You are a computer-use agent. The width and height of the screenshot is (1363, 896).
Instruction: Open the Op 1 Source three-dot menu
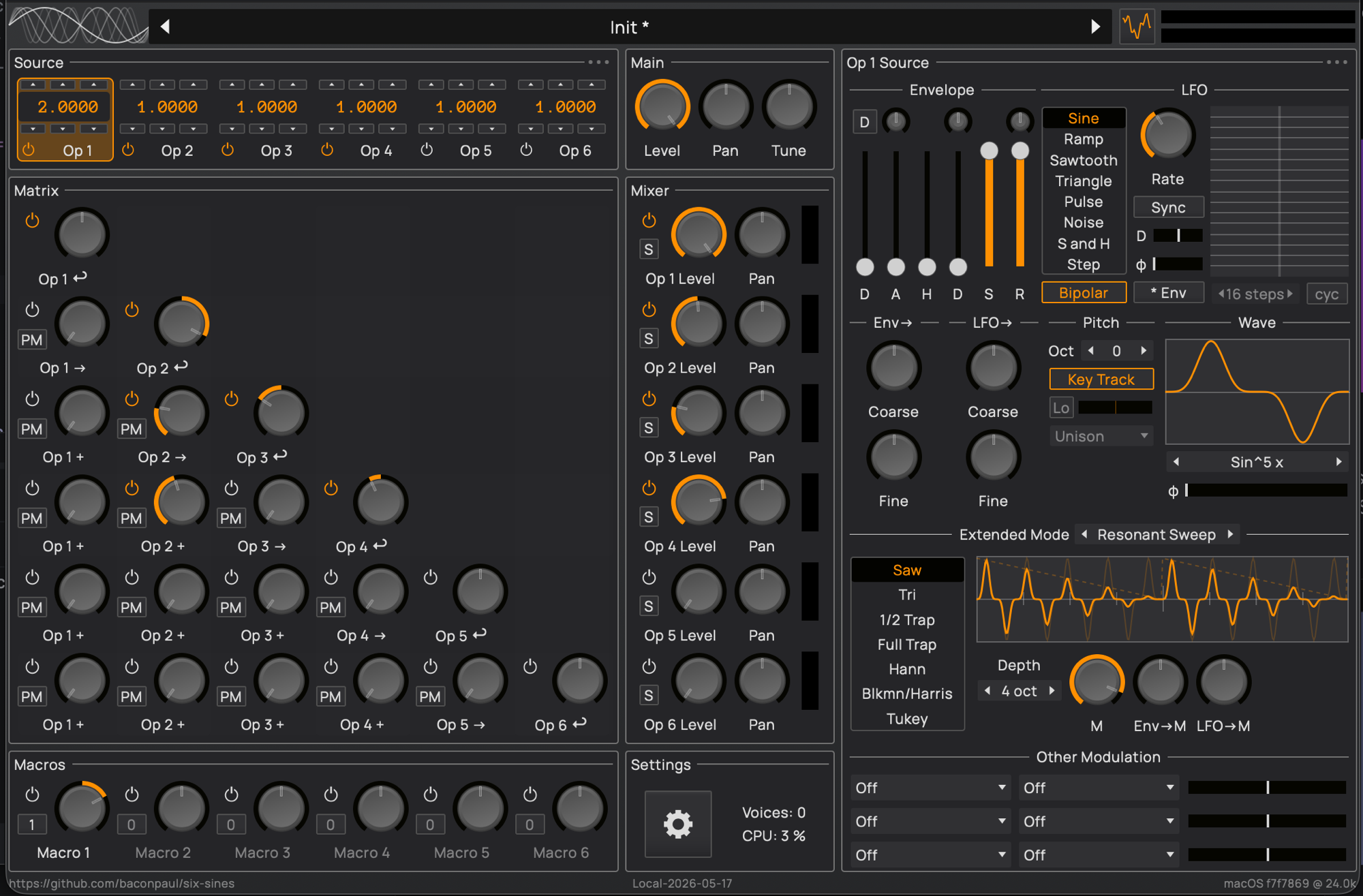1336,62
